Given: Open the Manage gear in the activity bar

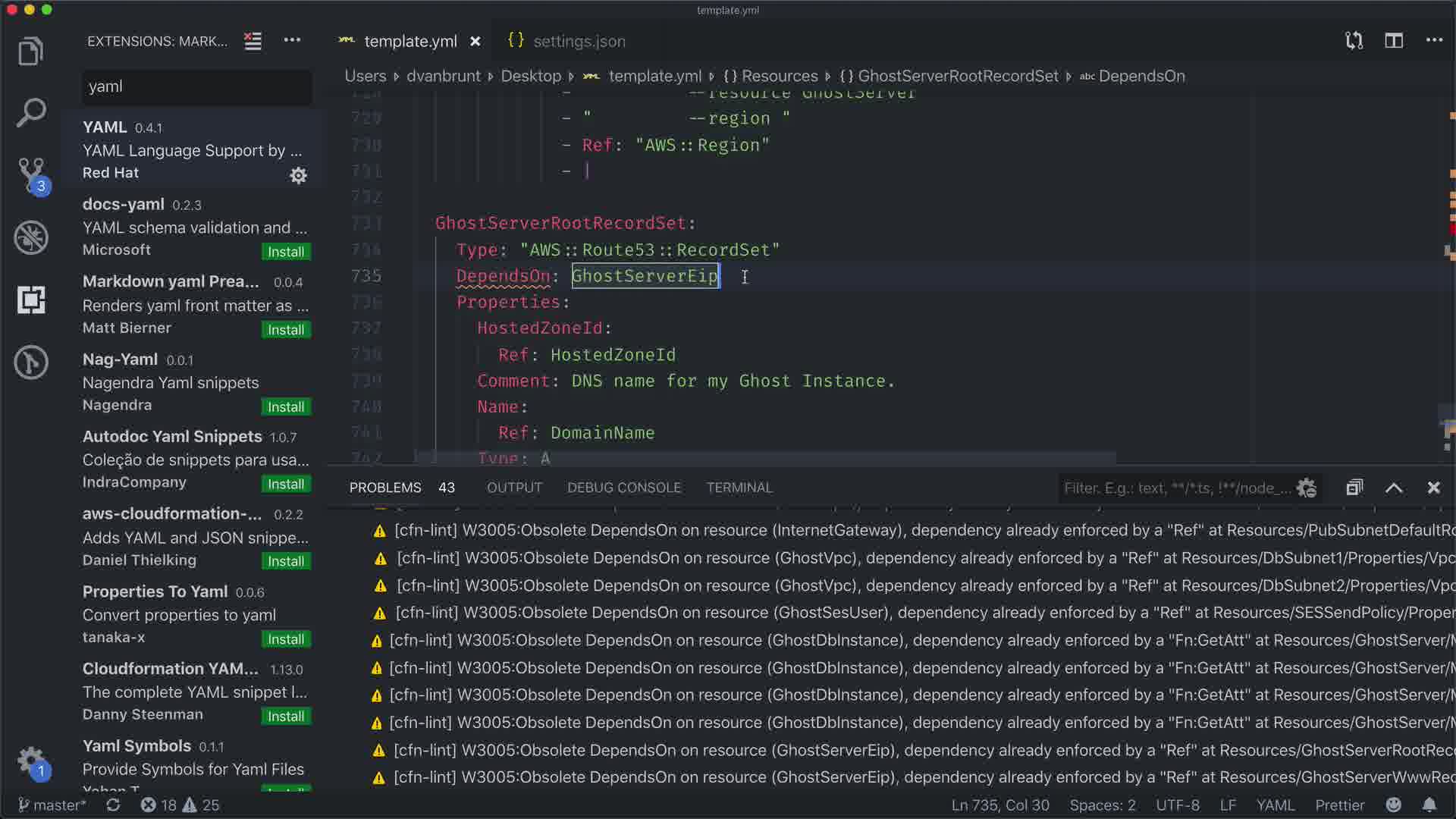Looking at the screenshot, I should point(30,759).
